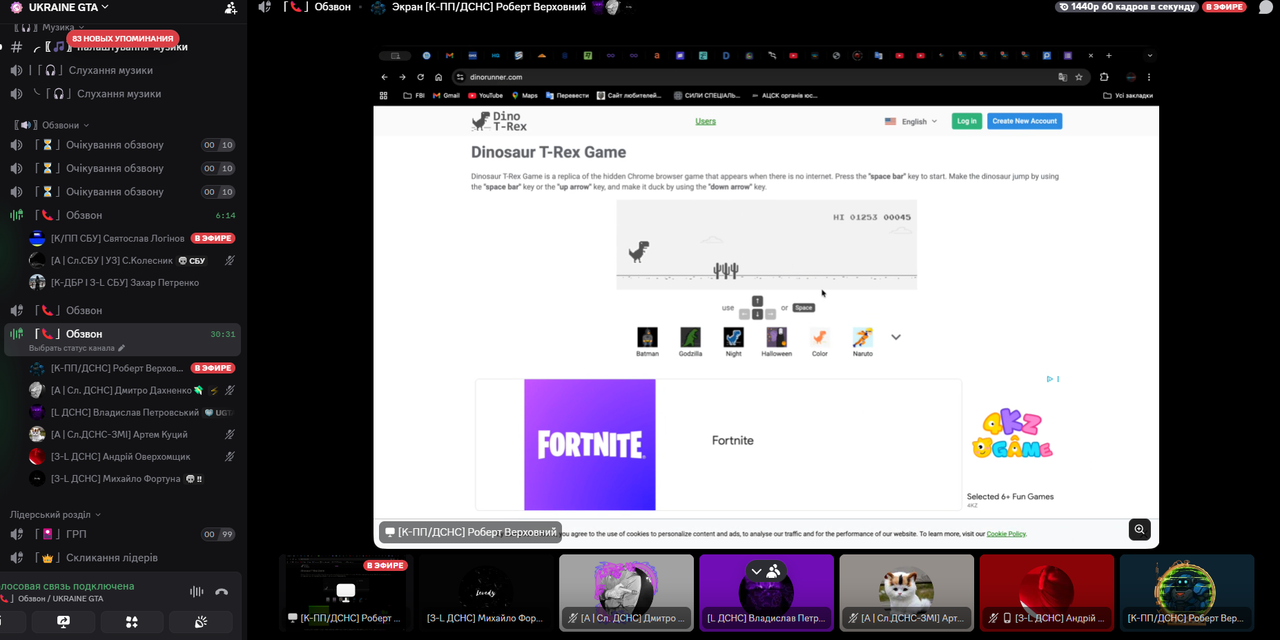Open Дмитро Дахненко participant tile
Screen dimensions: 1280x640
point(626,591)
